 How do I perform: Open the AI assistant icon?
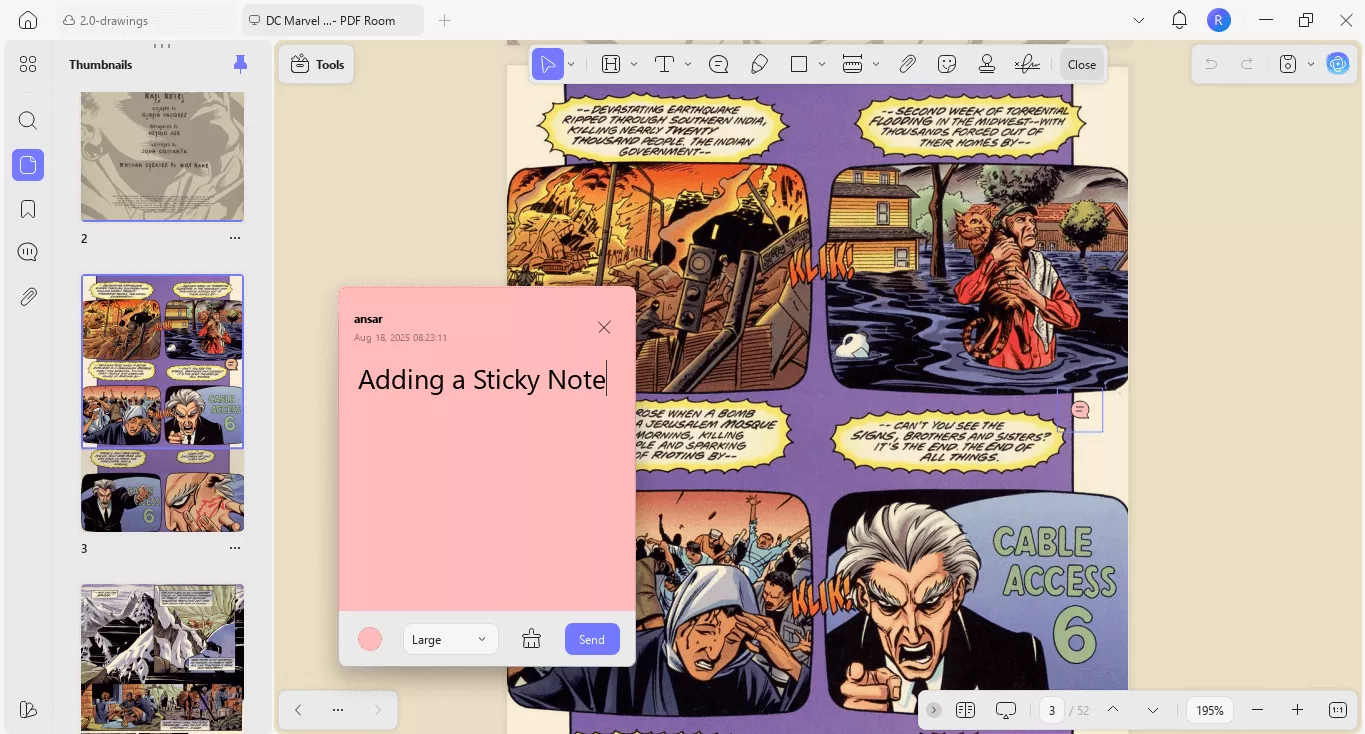(x=1337, y=64)
